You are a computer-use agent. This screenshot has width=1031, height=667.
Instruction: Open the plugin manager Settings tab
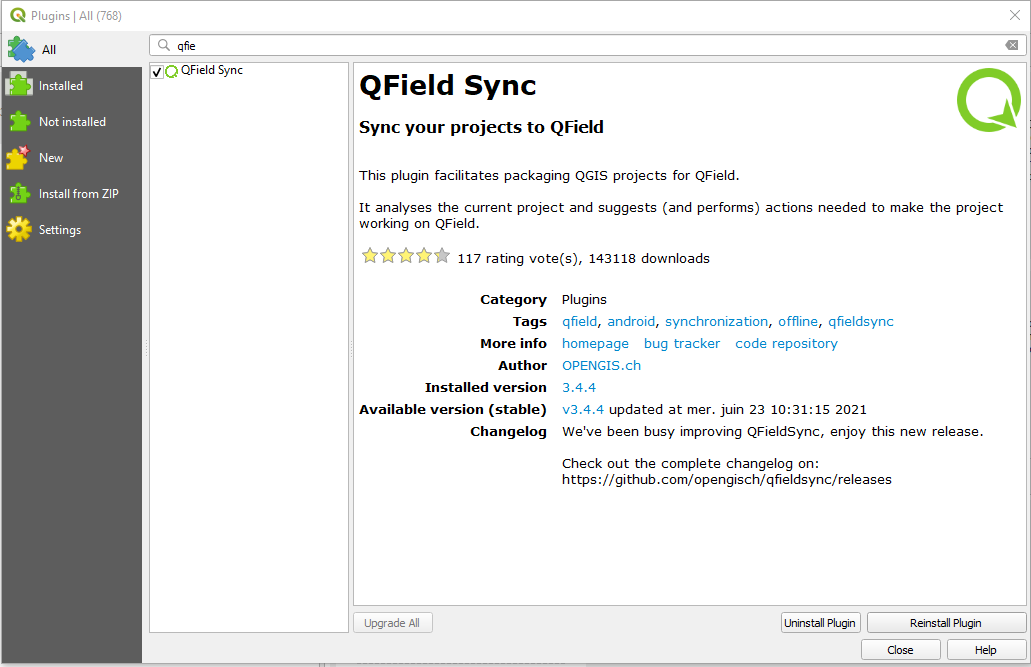[x=71, y=230]
